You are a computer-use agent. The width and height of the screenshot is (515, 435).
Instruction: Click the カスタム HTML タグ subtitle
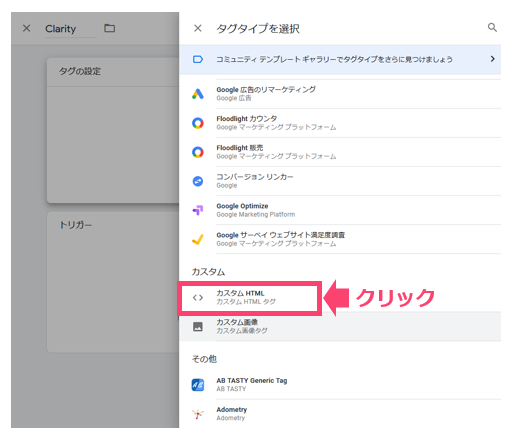coord(246,302)
